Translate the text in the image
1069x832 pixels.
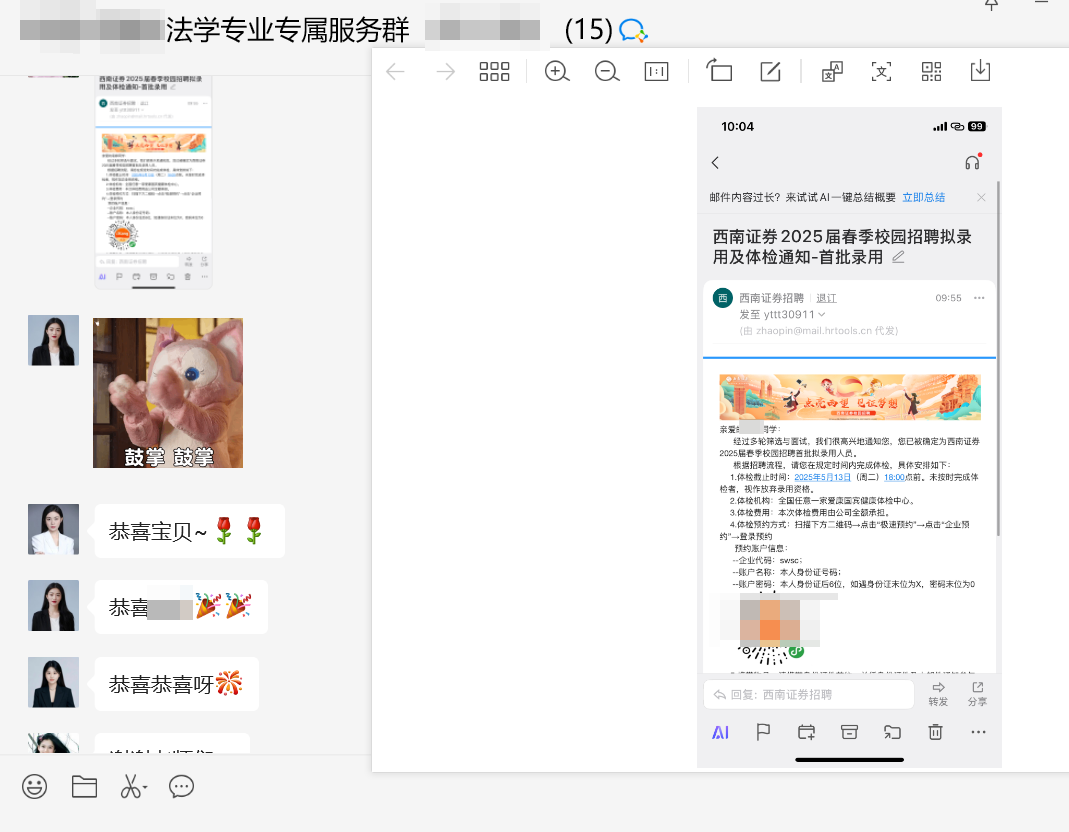point(832,72)
